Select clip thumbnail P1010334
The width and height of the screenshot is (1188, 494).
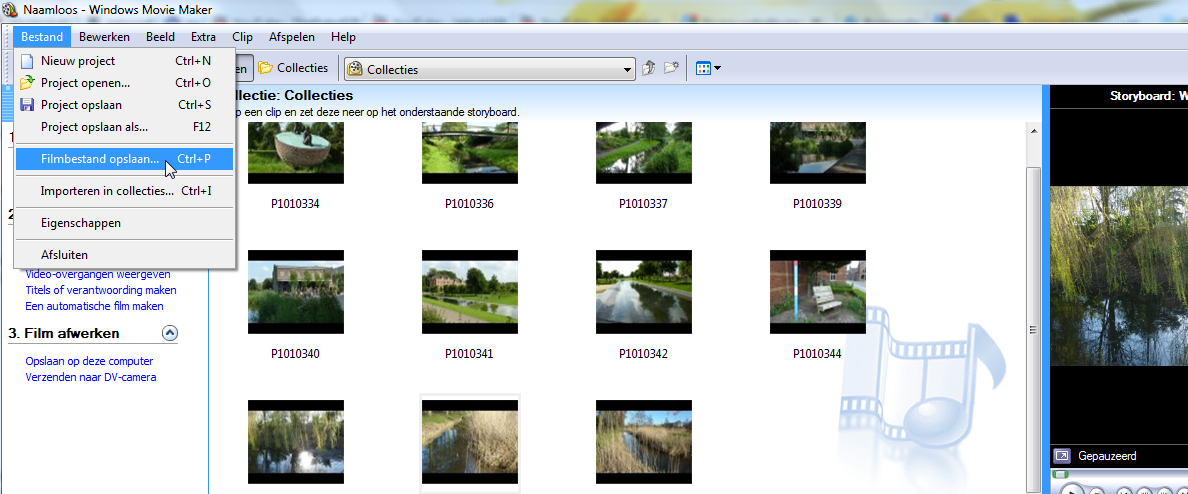point(295,153)
